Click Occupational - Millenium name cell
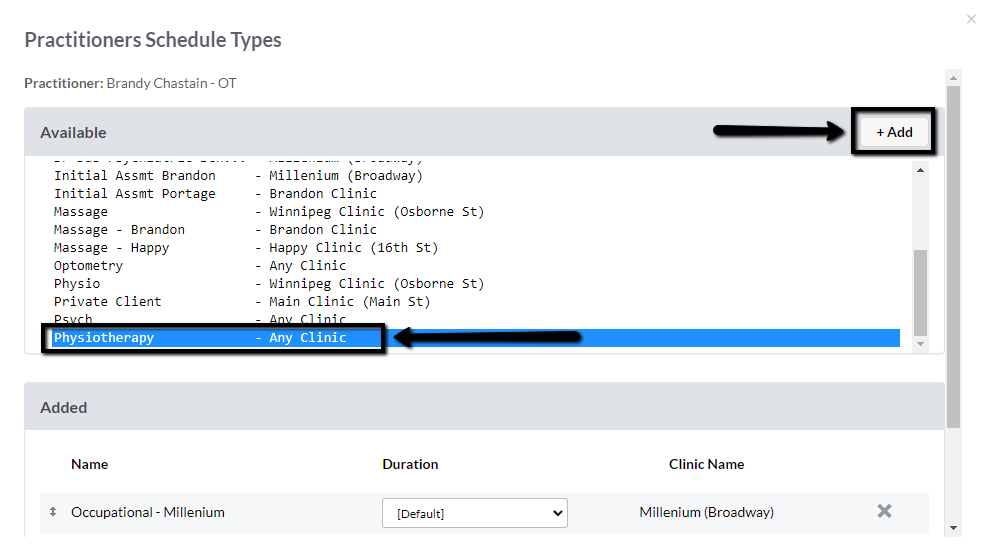The image size is (982, 553). 148,512
